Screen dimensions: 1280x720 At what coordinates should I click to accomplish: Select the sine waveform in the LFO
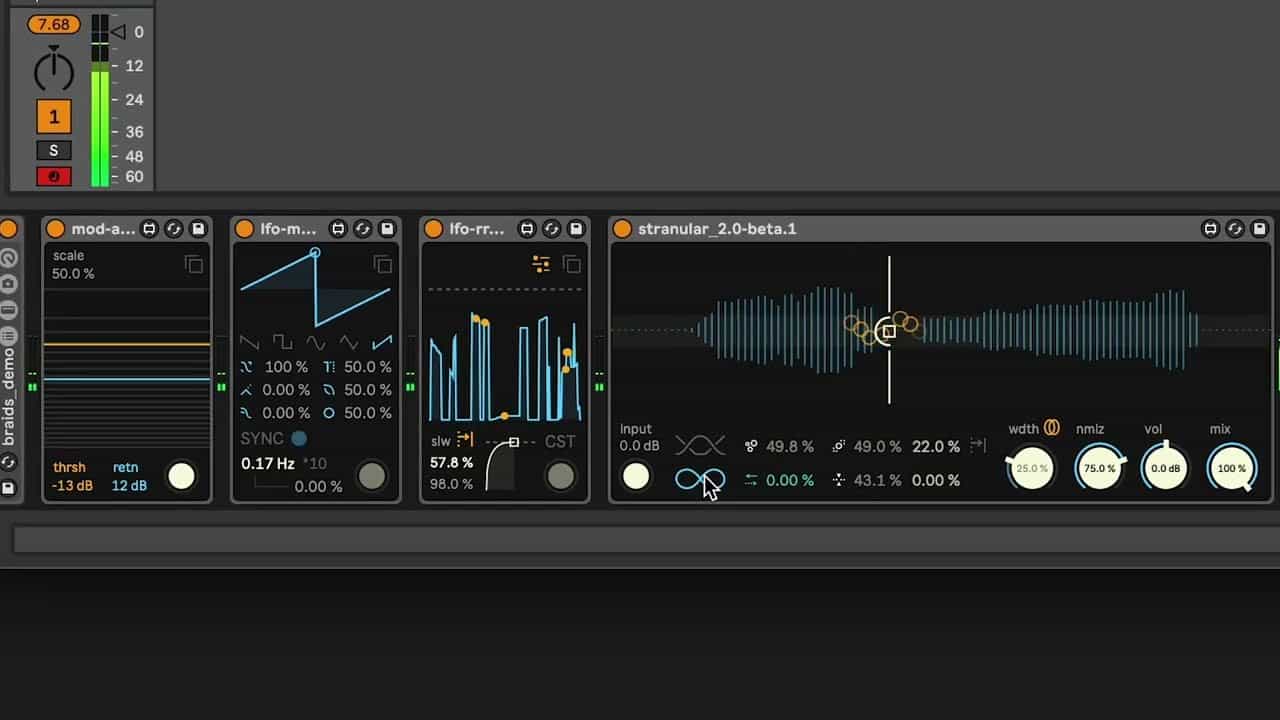pos(316,342)
